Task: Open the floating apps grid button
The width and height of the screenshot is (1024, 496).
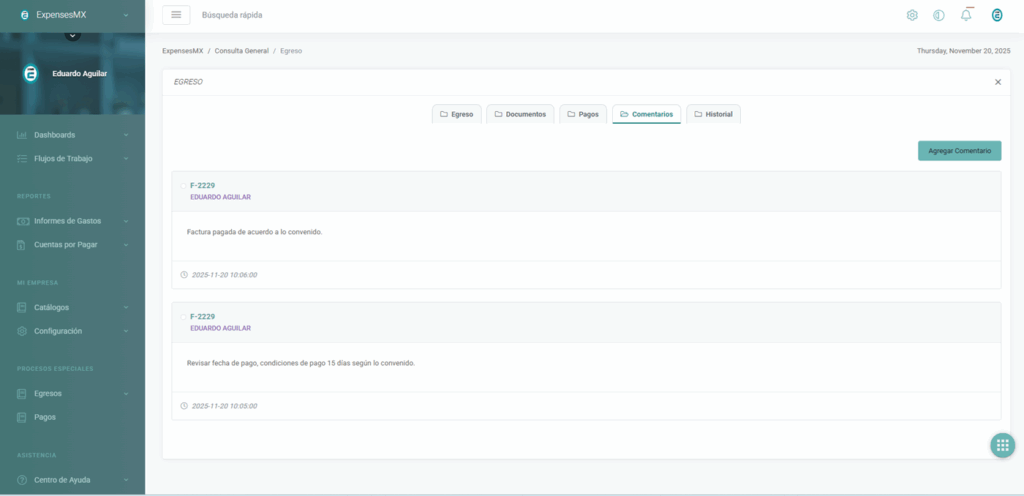Action: (1002, 446)
